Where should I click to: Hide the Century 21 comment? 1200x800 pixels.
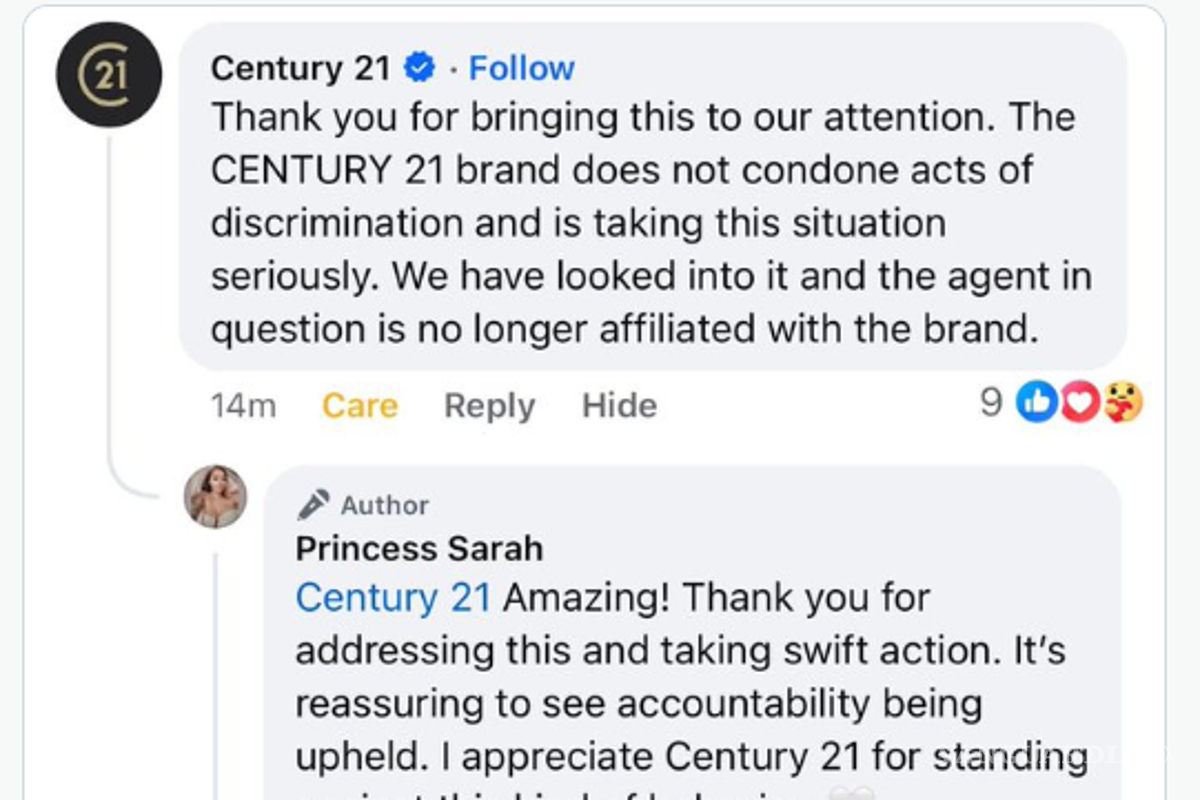click(618, 405)
